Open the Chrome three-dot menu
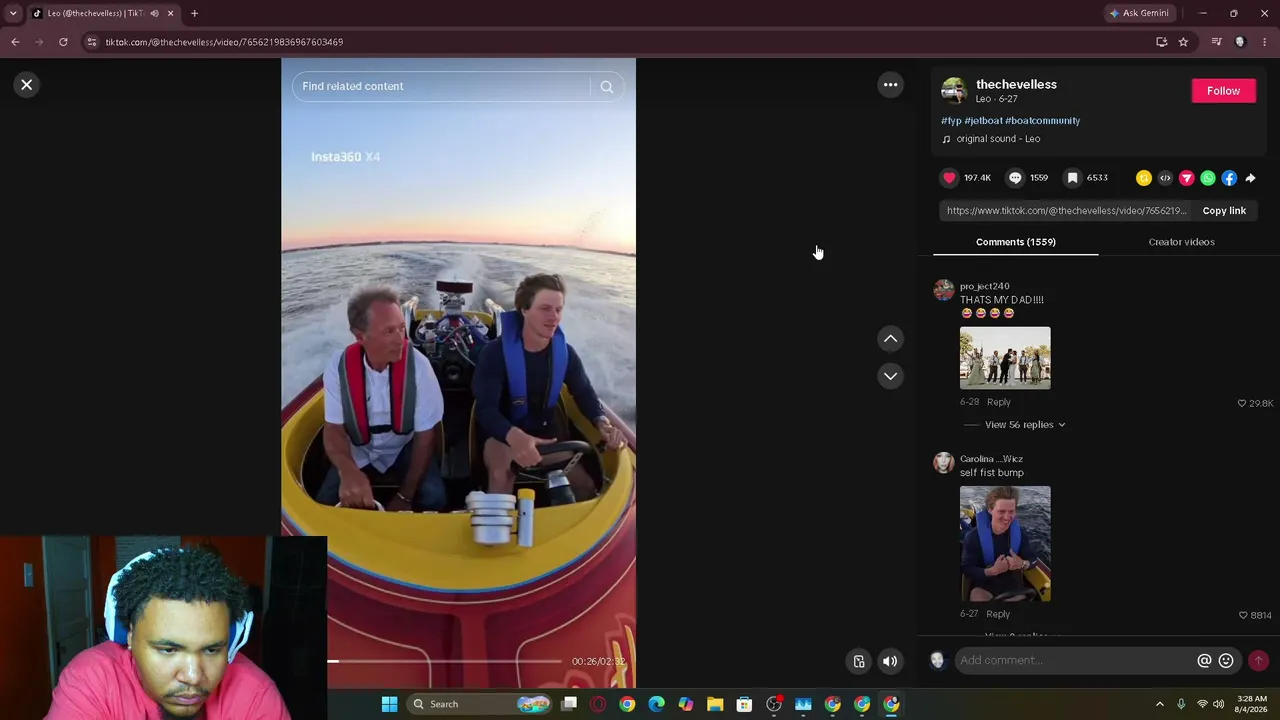This screenshot has height=720, width=1280. pos(1265,42)
